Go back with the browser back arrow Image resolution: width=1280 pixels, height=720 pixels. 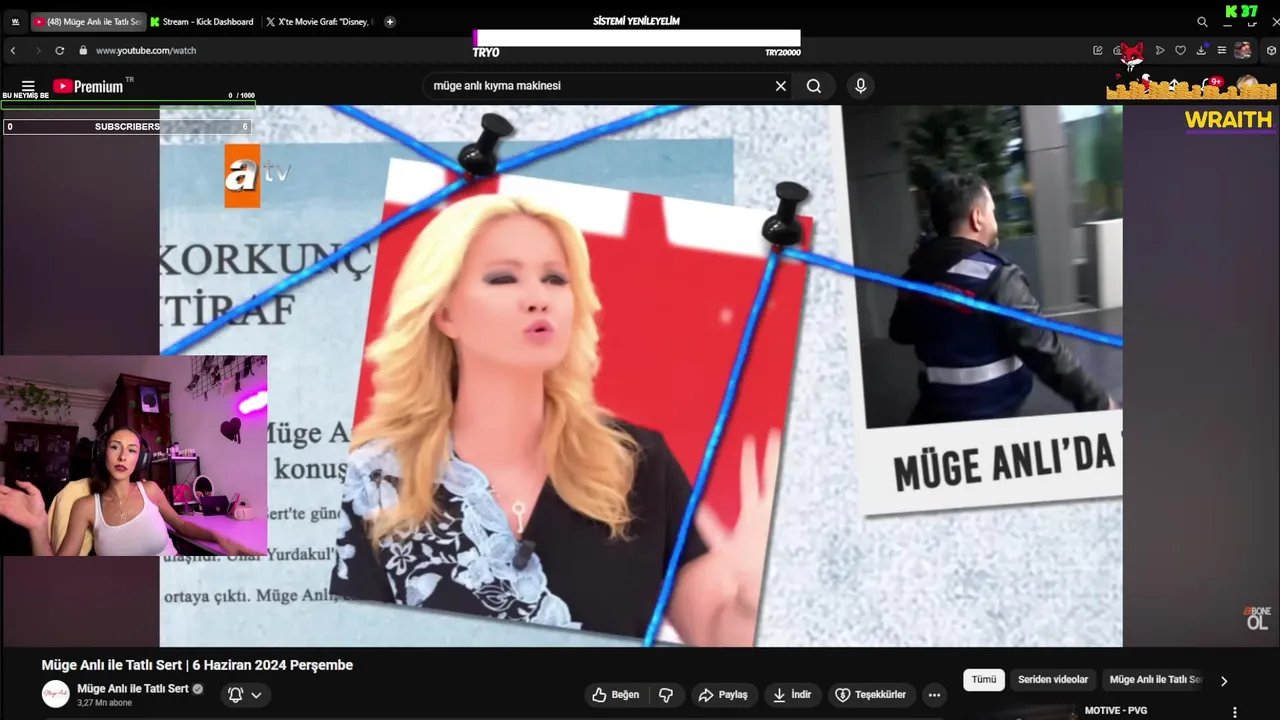(13, 50)
